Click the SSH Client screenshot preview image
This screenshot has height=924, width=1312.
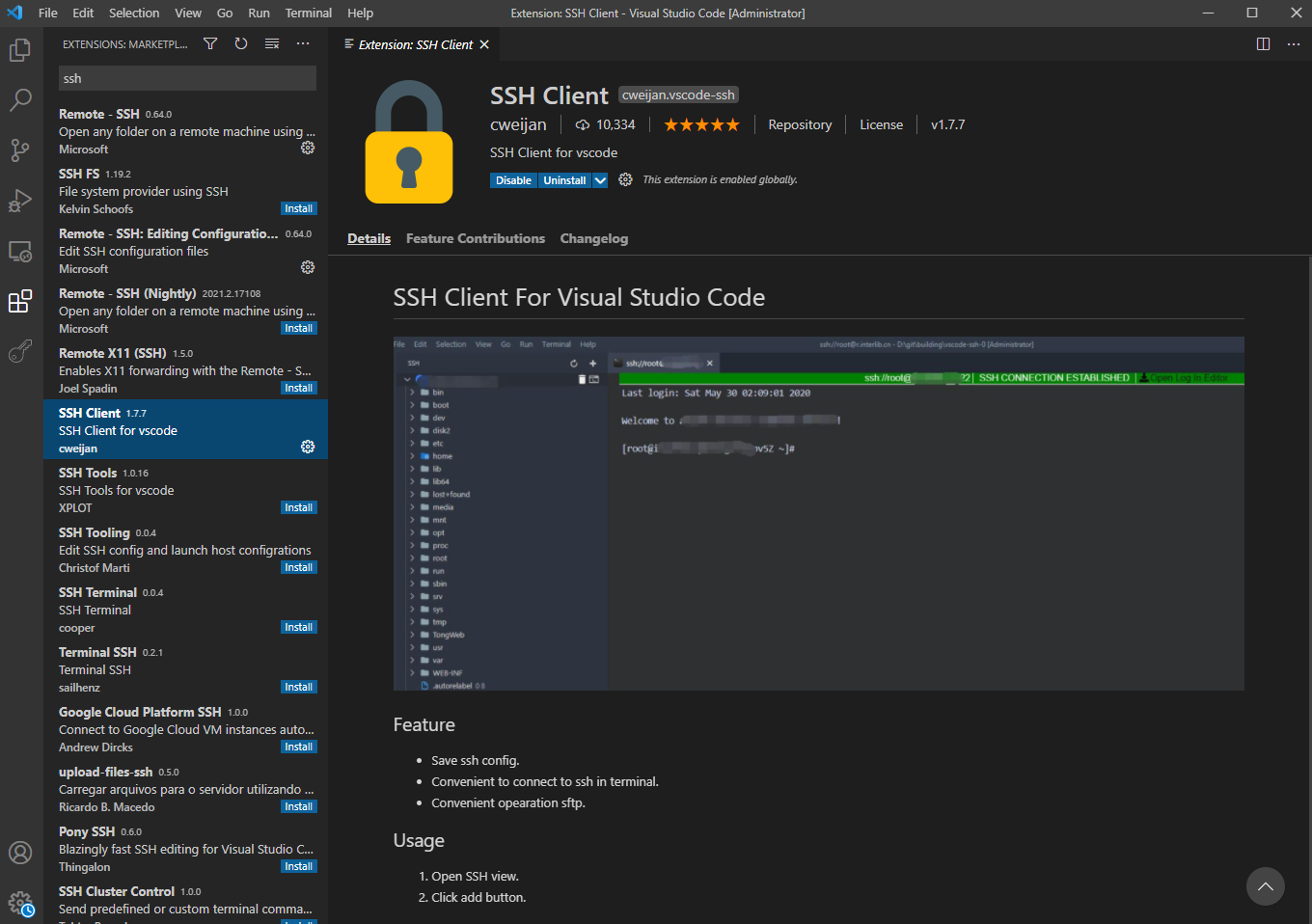818,513
